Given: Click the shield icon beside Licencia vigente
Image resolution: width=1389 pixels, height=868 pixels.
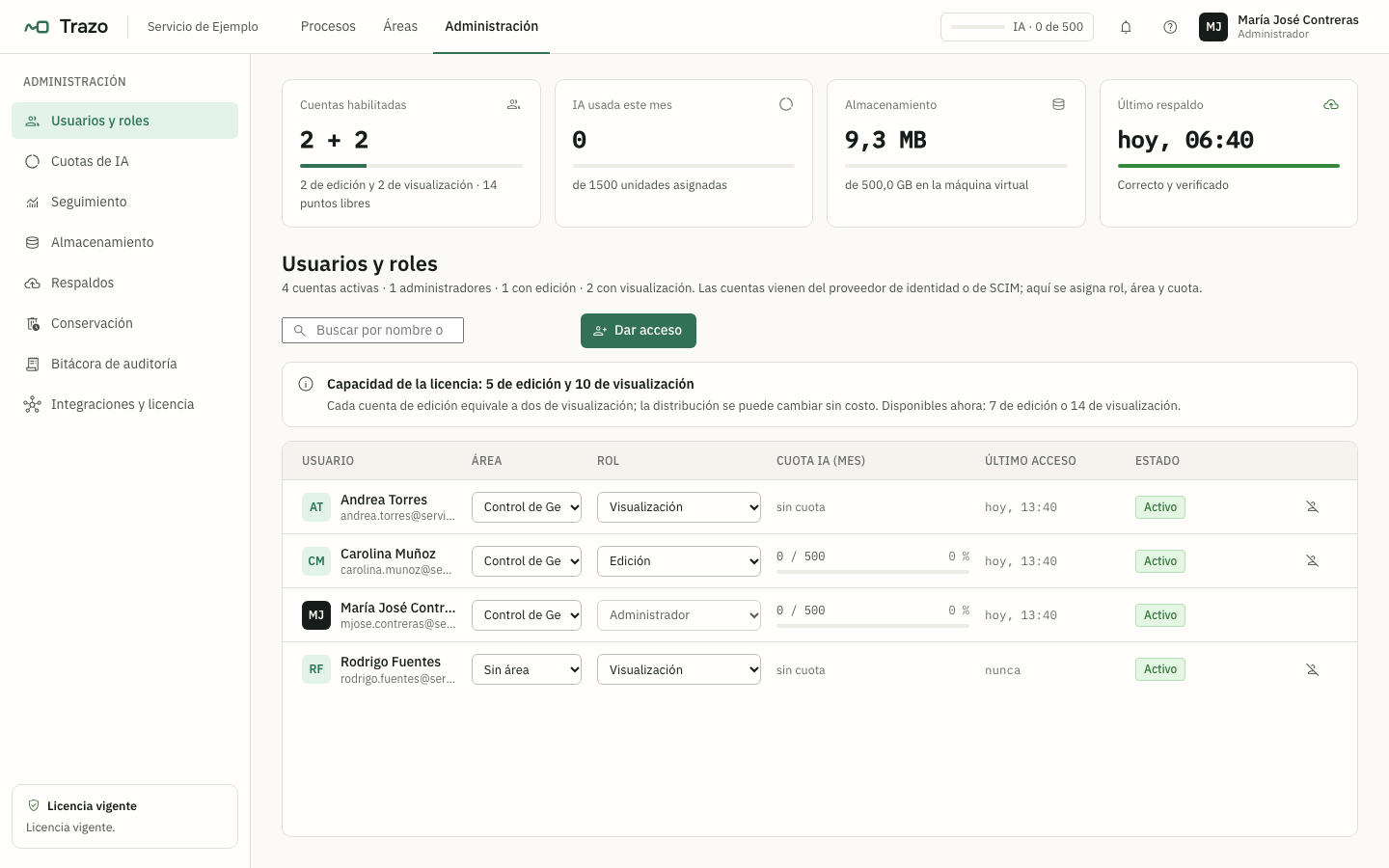Looking at the screenshot, I should [34, 805].
